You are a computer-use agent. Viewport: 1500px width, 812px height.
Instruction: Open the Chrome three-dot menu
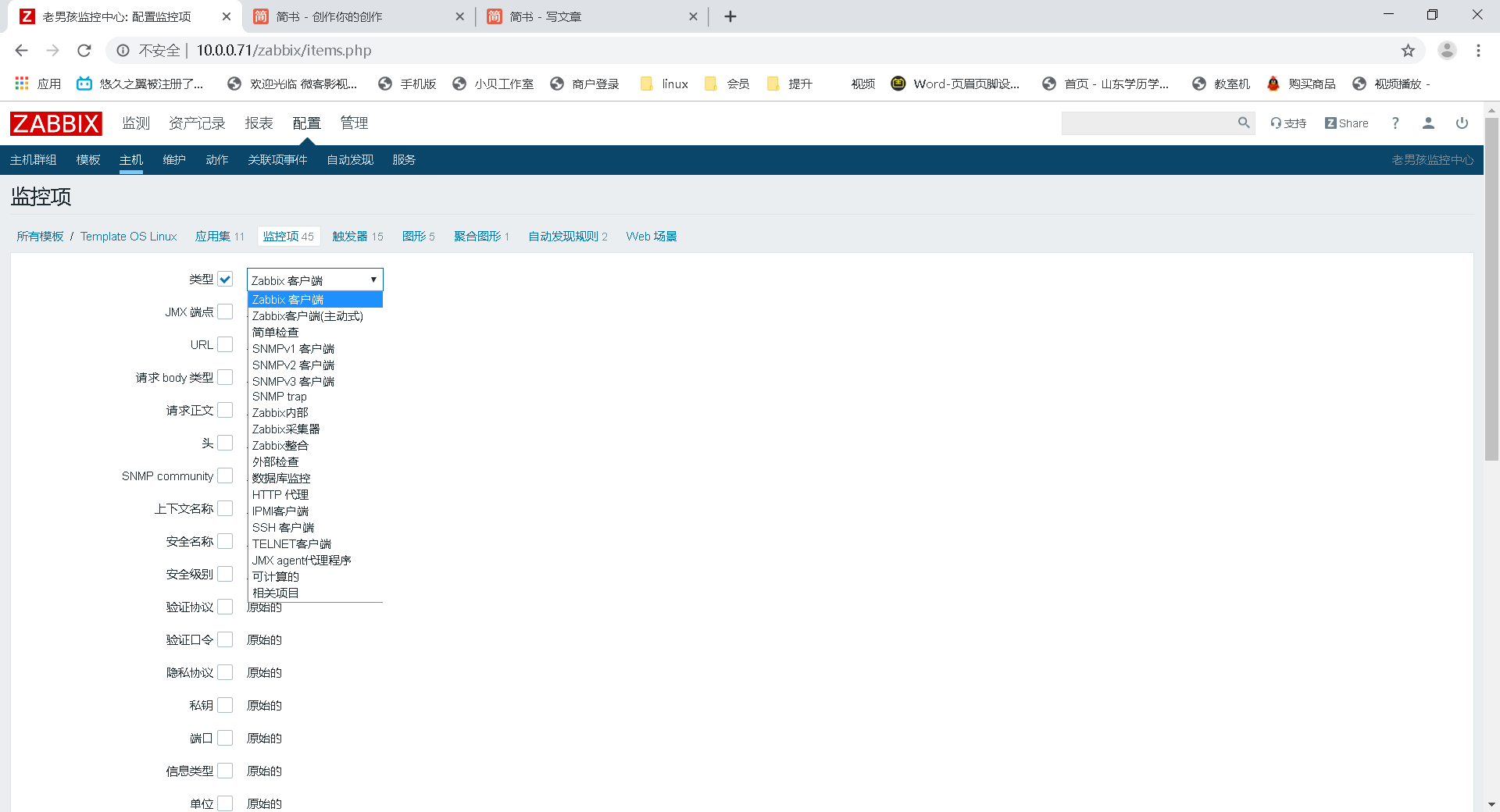click(x=1478, y=50)
